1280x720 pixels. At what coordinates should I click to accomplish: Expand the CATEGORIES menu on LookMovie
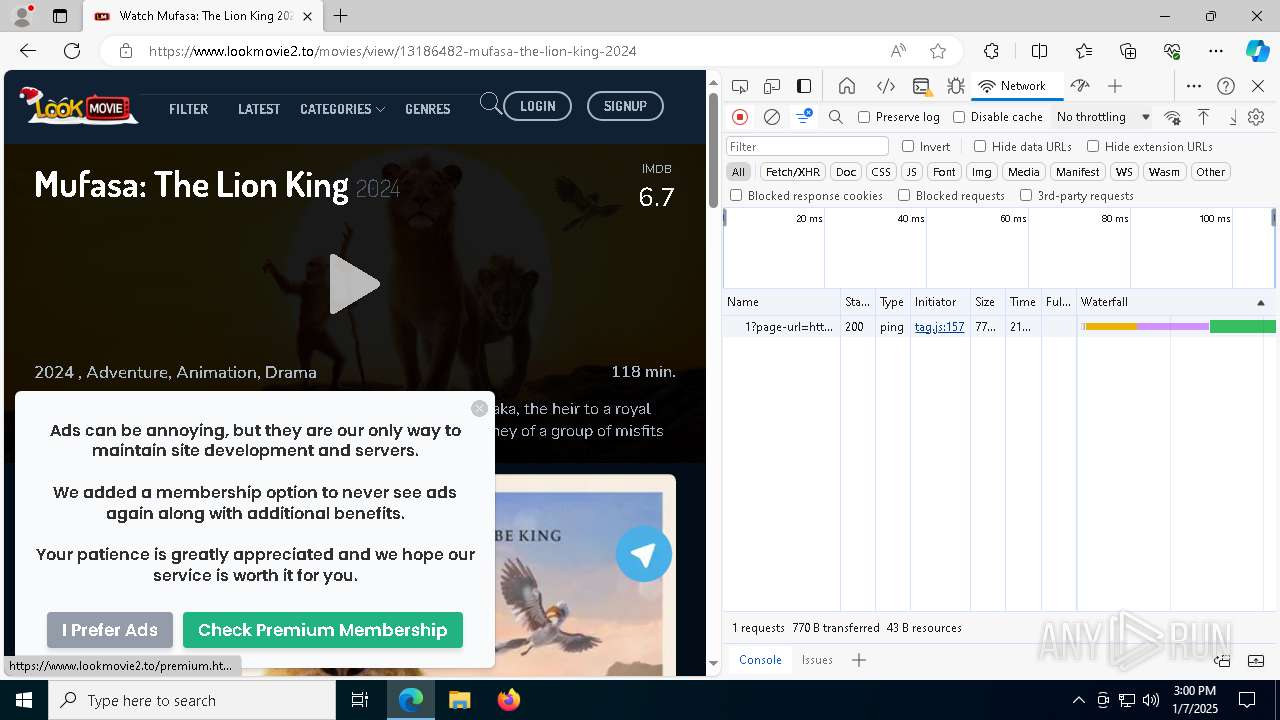(342, 109)
